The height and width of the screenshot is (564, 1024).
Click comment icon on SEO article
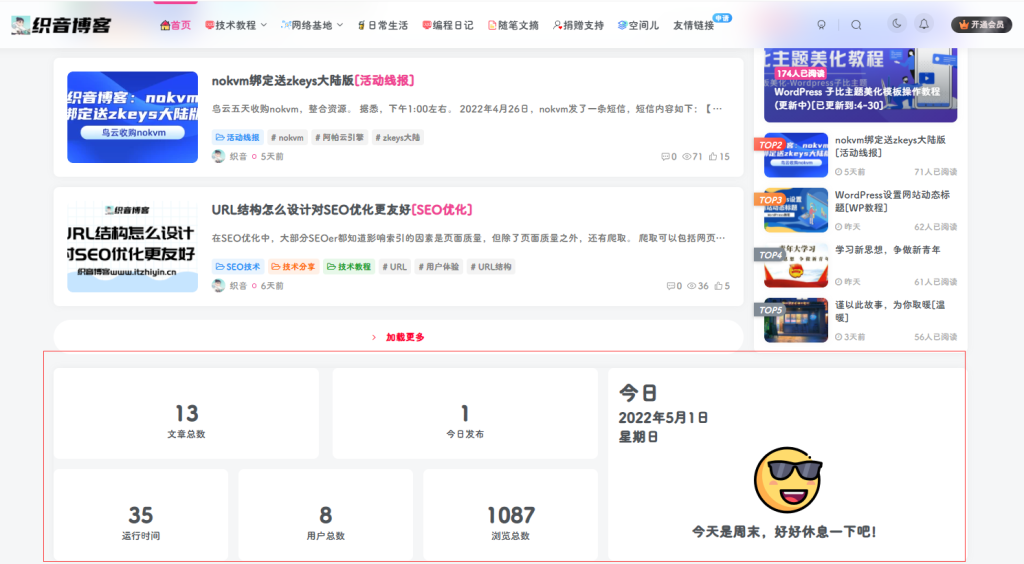[x=670, y=286]
